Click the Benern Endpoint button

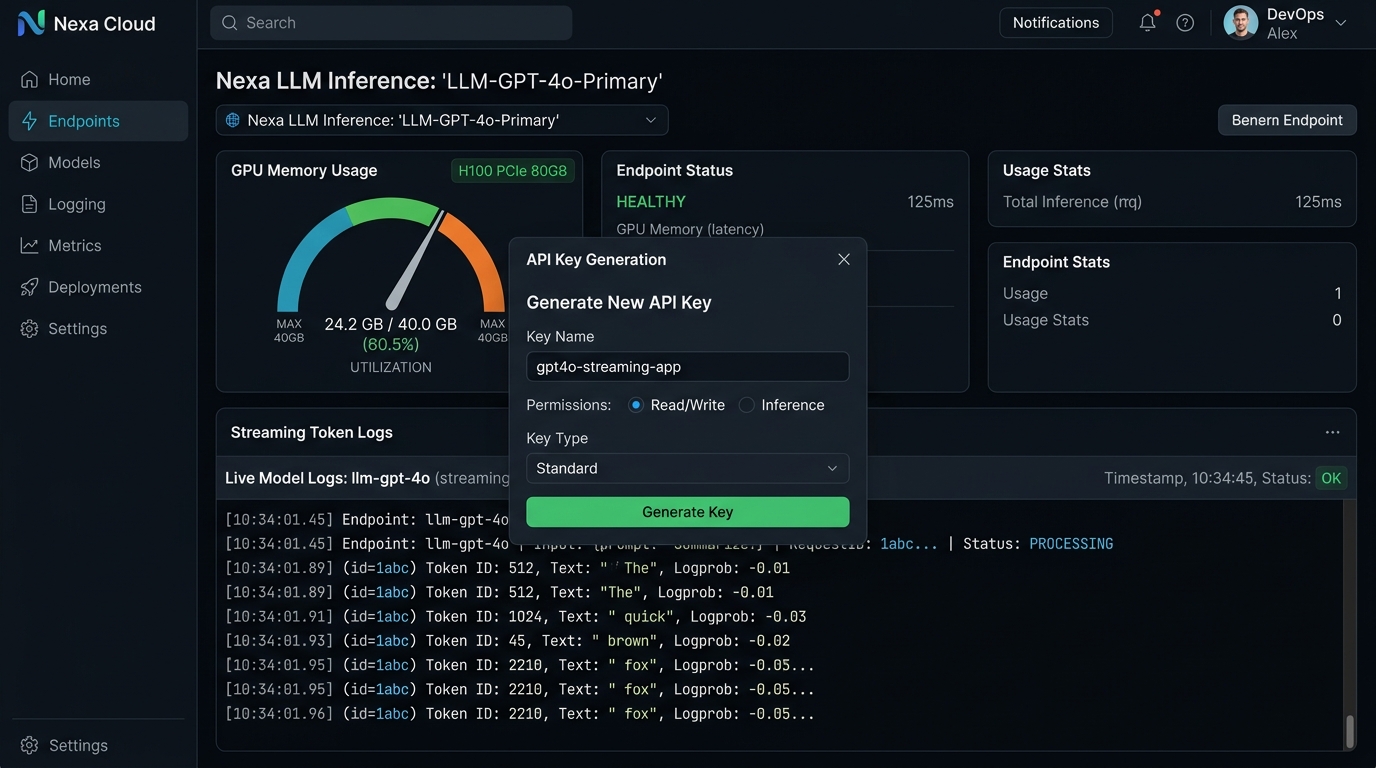pos(1287,120)
